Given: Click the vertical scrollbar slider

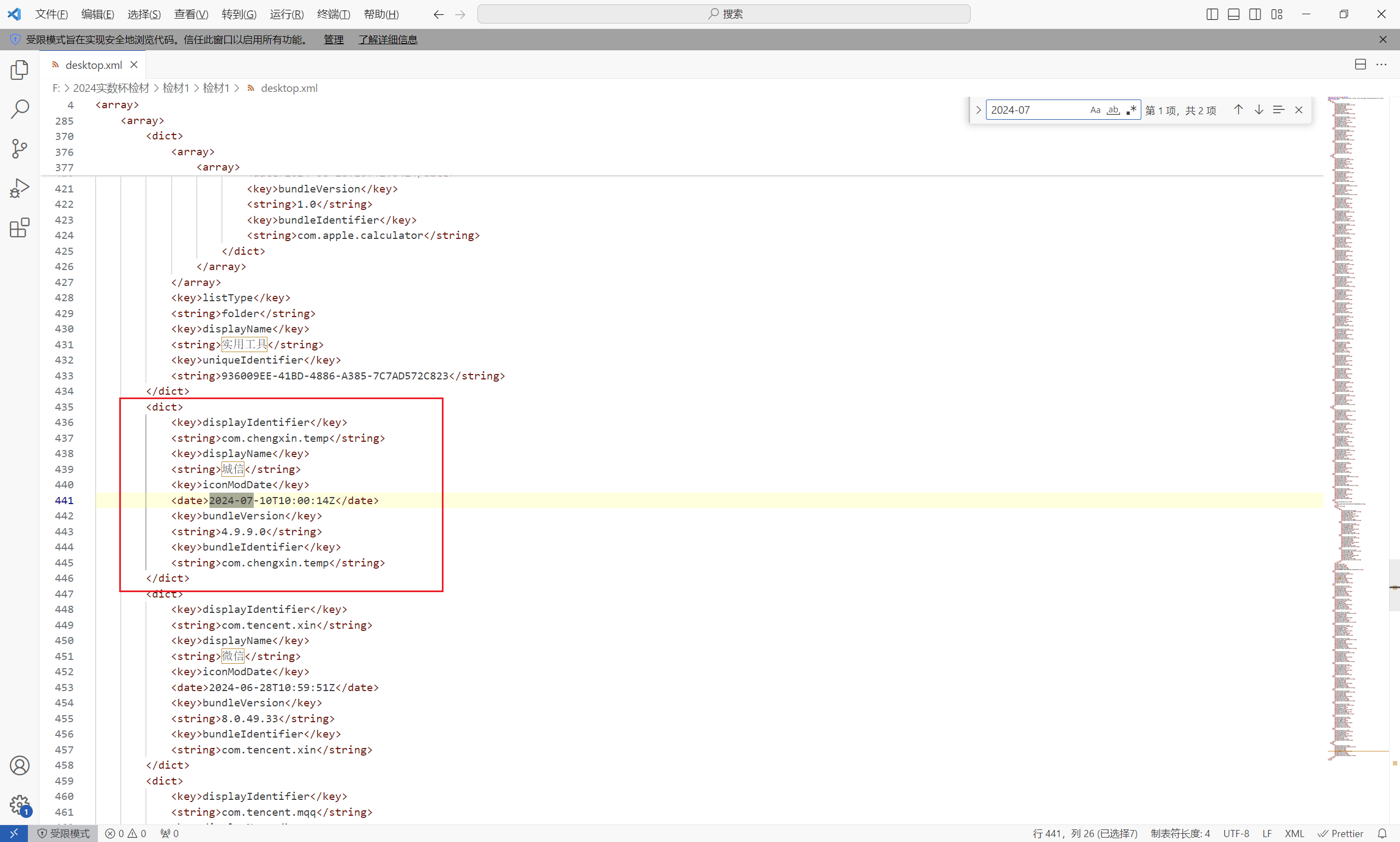Looking at the screenshot, I should [x=1395, y=585].
